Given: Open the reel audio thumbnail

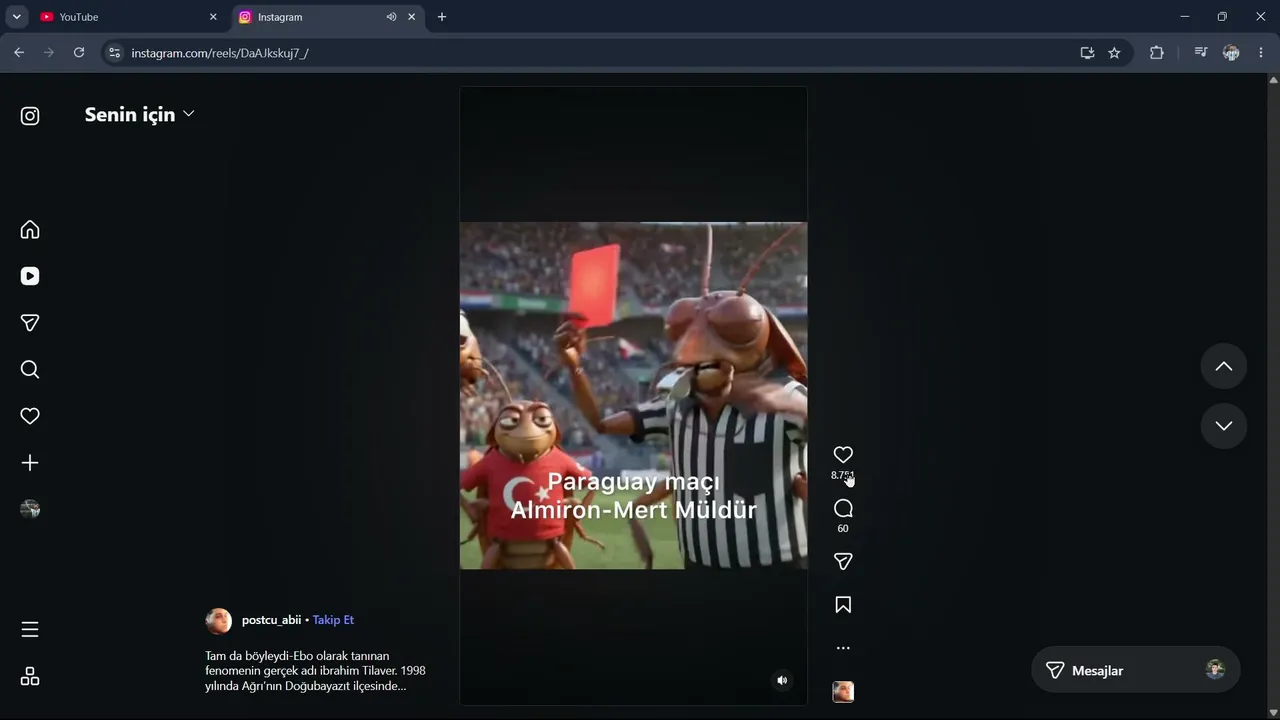Looking at the screenshot, I should tap(843, 691).
